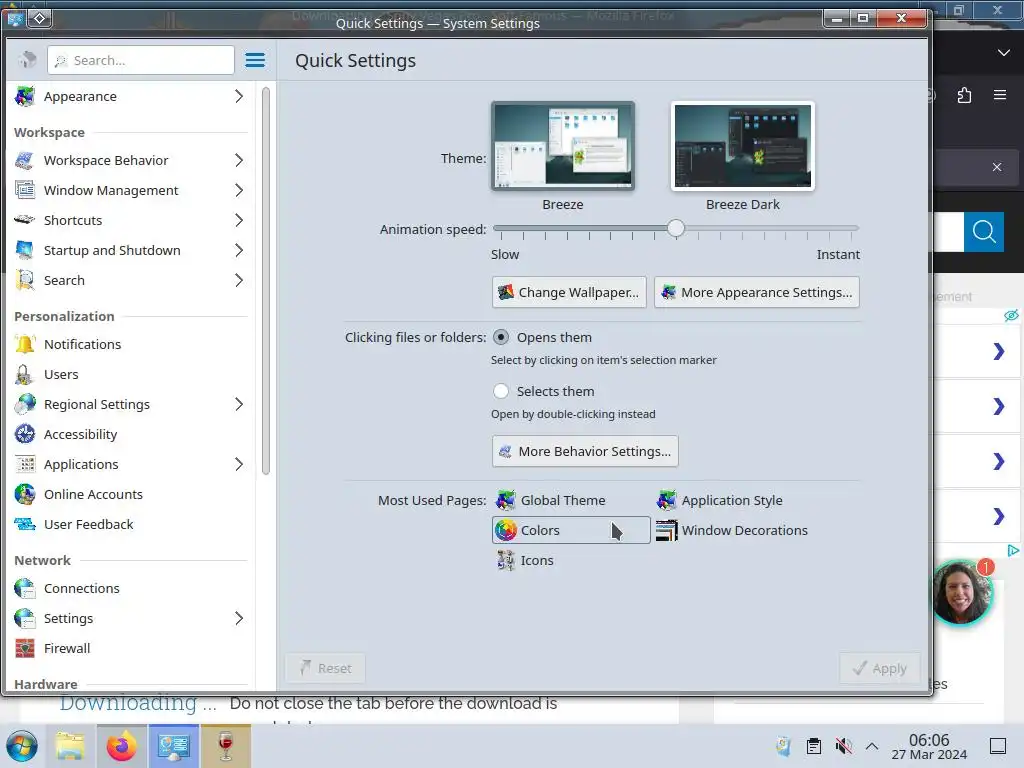Open the Accessibility settings
1024x768 pixels.
click(x=130, y=434)
